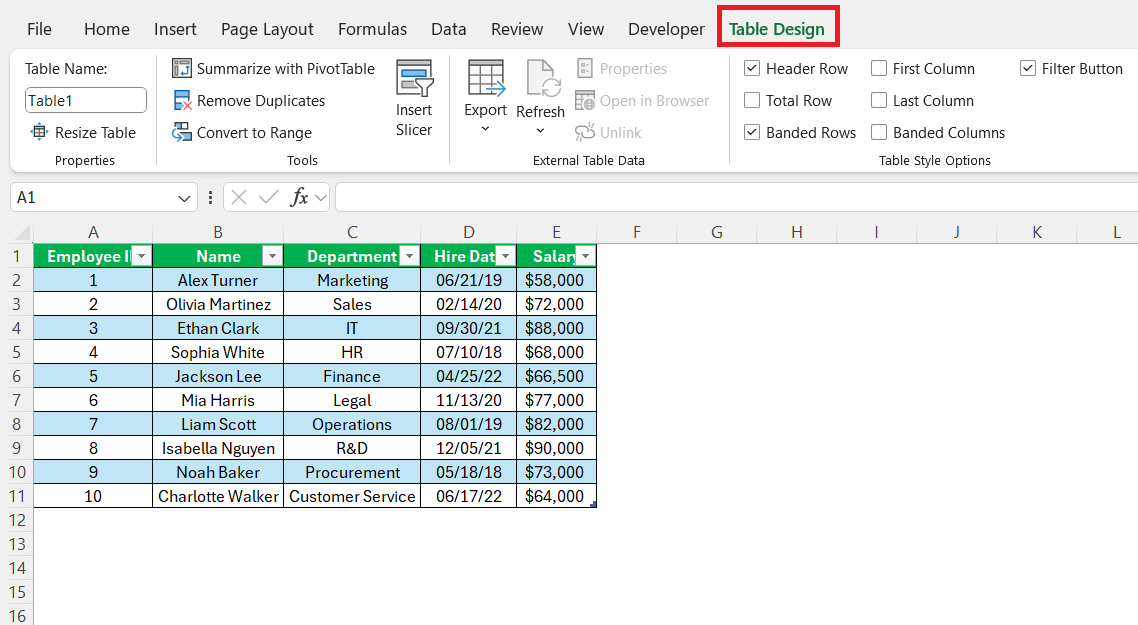Click the cell containing Jackson Lee

pos(218,376)
